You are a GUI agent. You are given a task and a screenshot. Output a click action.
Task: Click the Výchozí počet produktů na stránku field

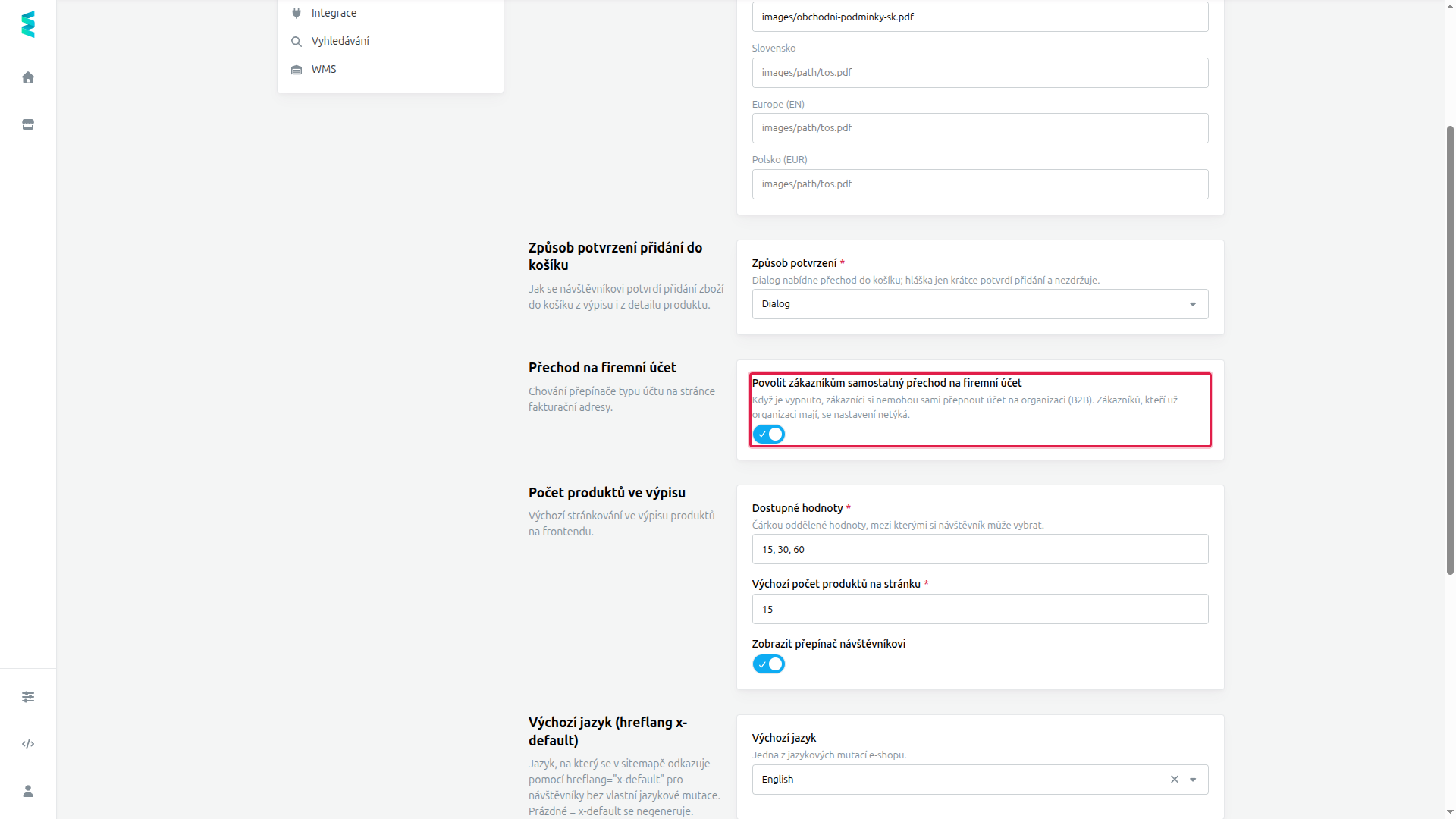[x=980, y=609]
